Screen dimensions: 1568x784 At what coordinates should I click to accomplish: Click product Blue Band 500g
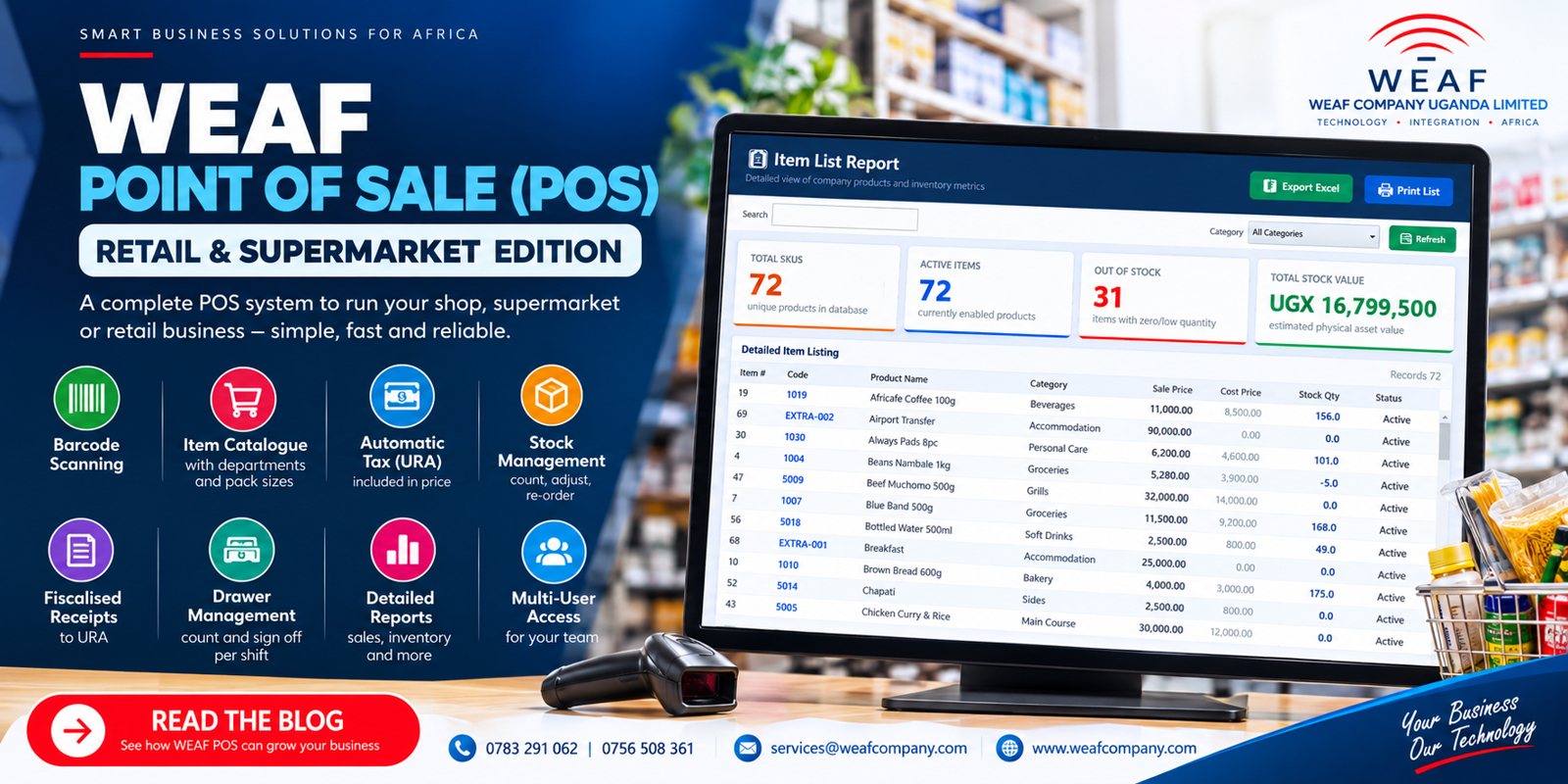[x=899, y=507]
